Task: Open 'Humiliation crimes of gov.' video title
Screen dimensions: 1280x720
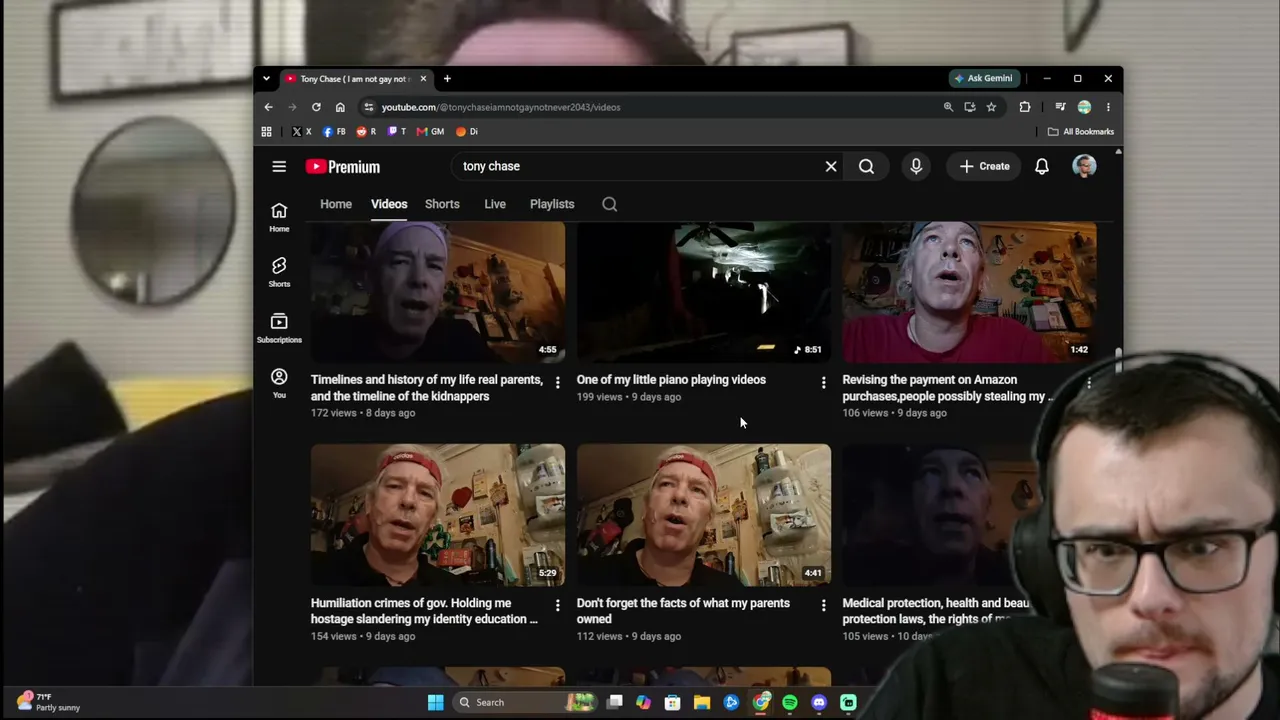Action: (424, 611)
